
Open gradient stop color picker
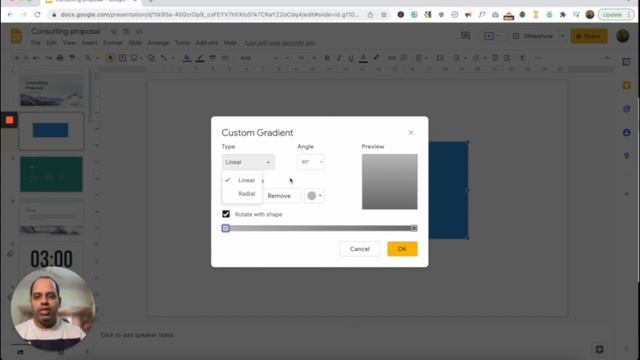point(314,196)
